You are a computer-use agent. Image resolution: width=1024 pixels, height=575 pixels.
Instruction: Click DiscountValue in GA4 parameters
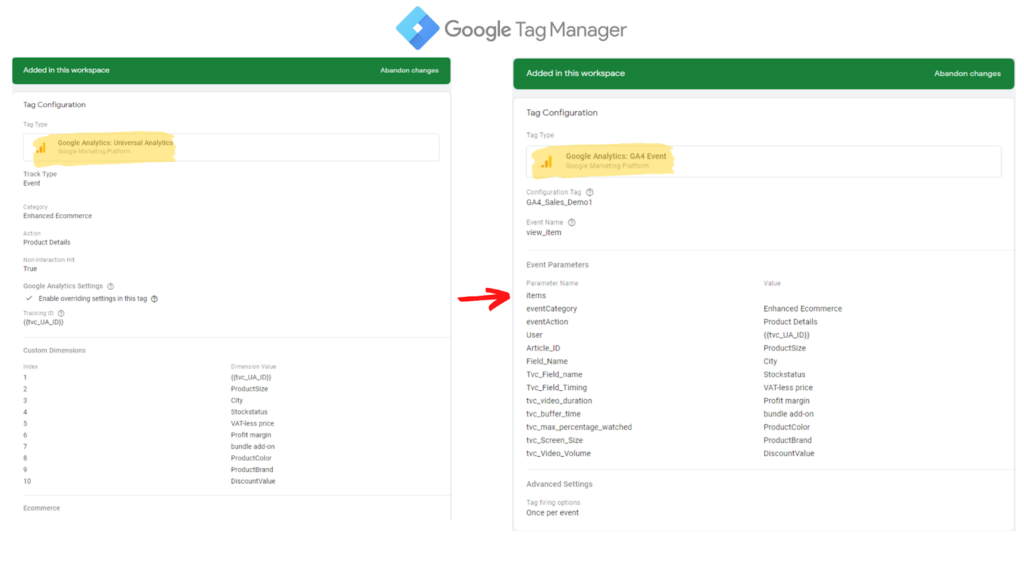(x=789, y=453)
